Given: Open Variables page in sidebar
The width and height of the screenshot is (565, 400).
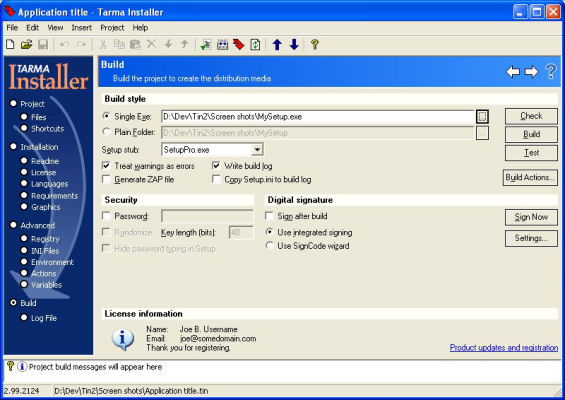Looking at the screenshot, I should pos(46,285).
